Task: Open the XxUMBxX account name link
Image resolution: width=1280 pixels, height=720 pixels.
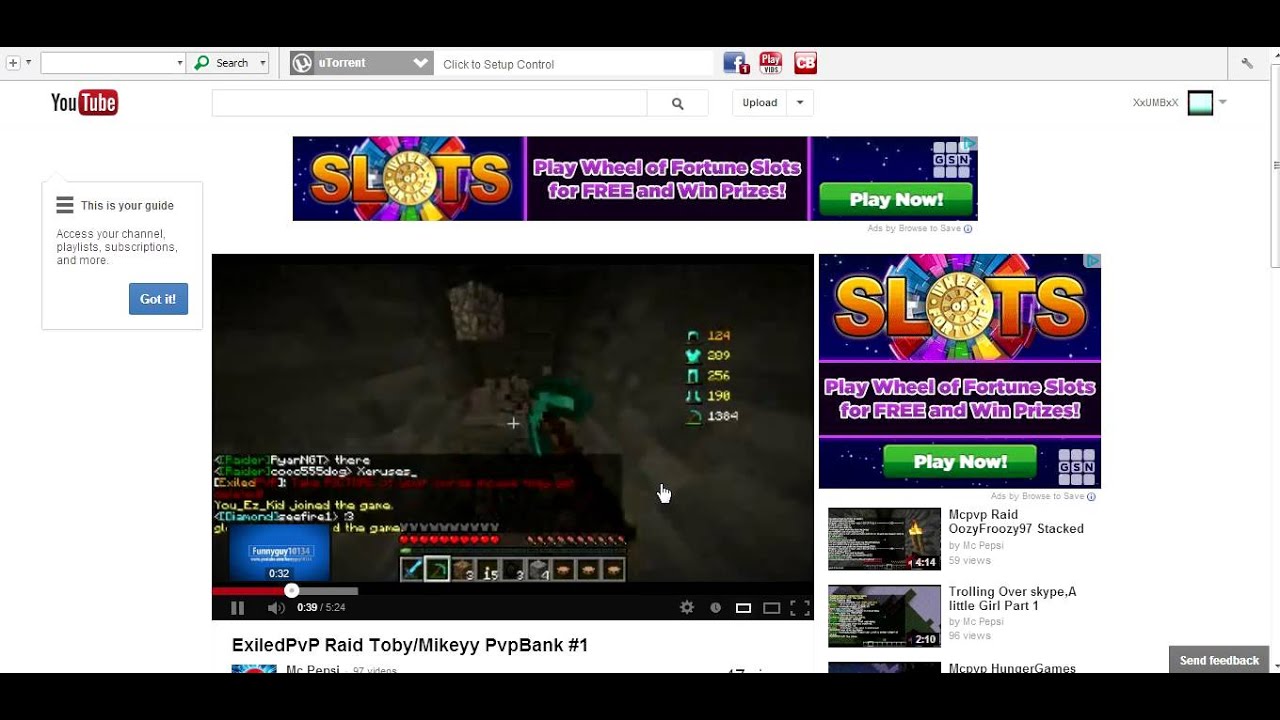Action: click(x=1155, y=103)
